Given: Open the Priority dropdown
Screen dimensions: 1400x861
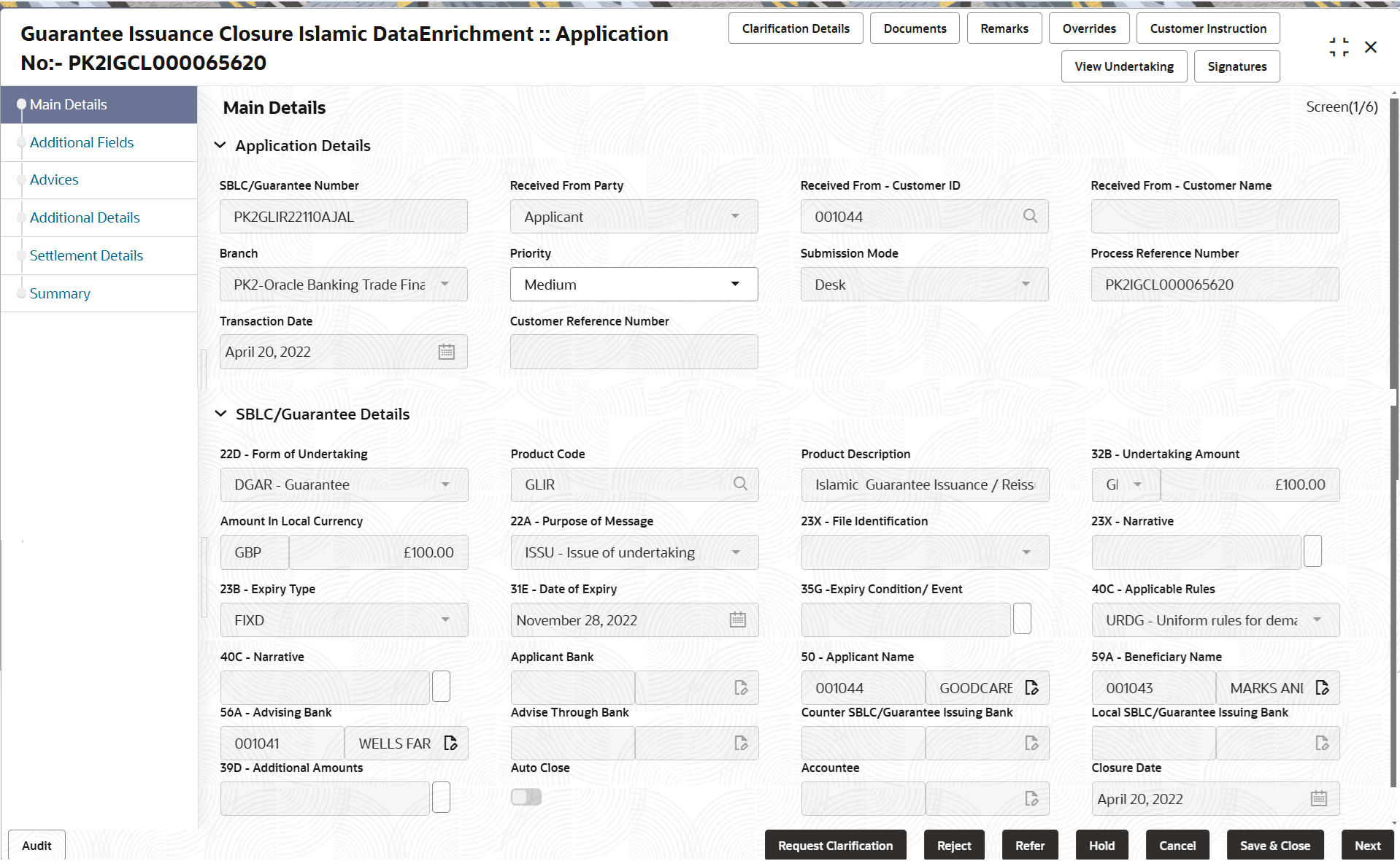Looking at the screenshot, I should [x=633, y=285].
